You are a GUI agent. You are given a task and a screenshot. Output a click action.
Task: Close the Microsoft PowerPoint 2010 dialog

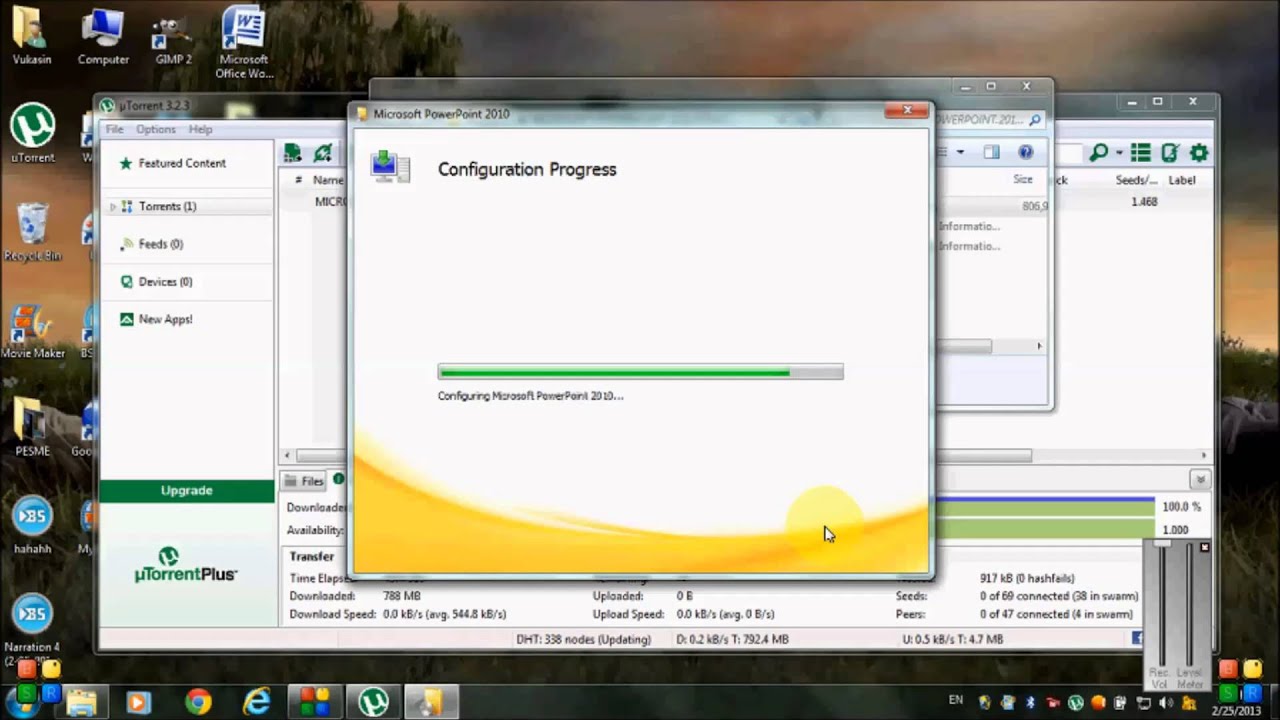[x=907, y=110]
